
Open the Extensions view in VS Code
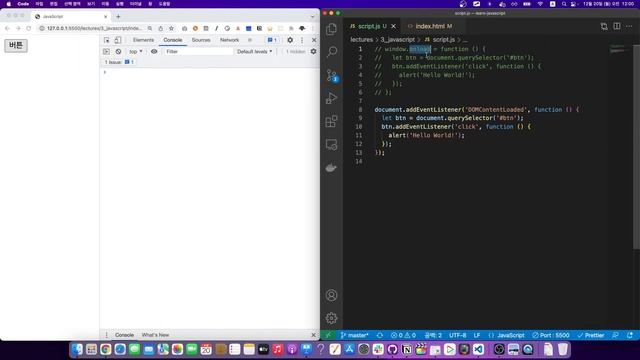(x=331, y=121)
